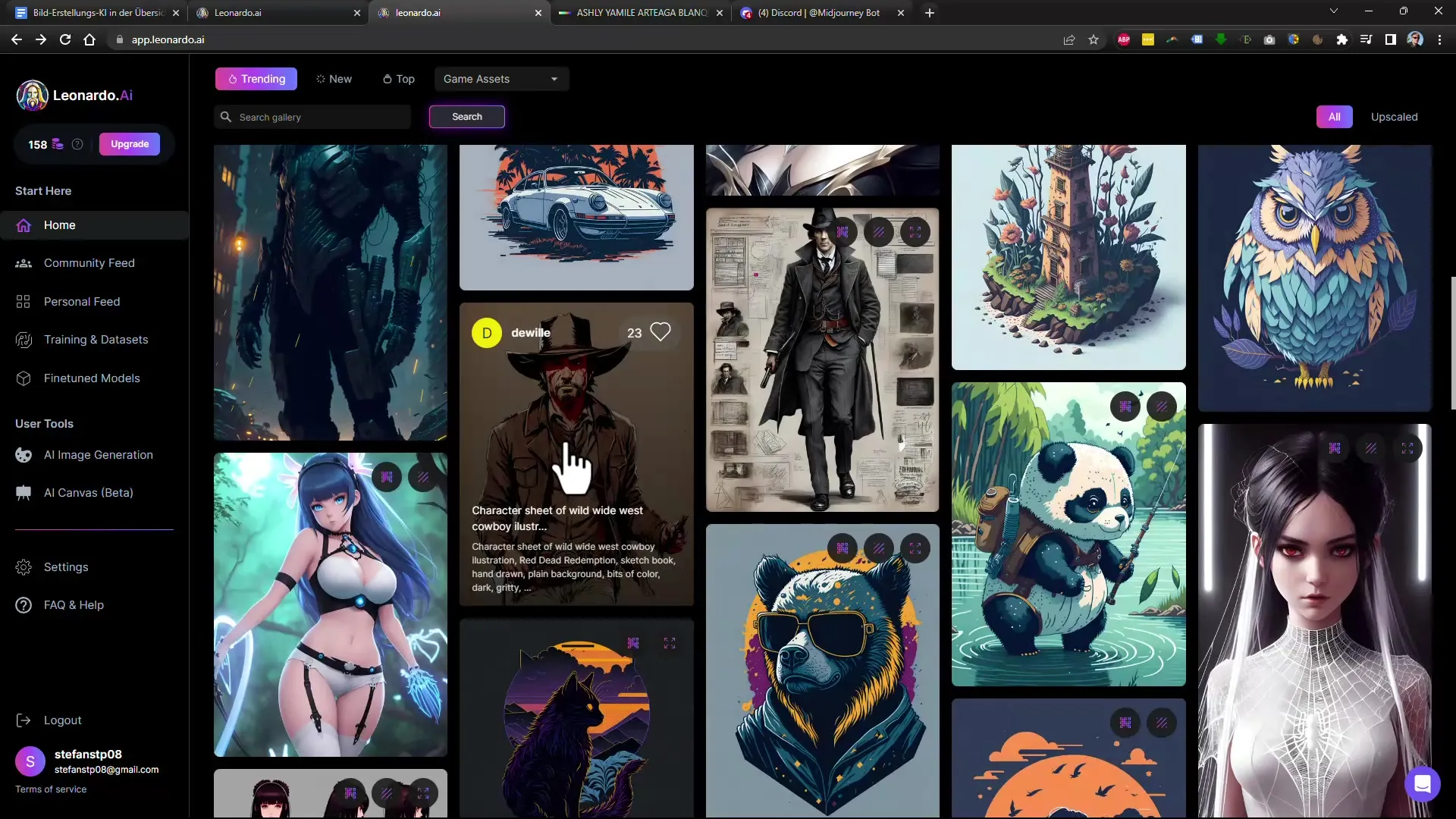The width and height of the screenshot is (1456, 819).
Task: Open AI Canvas (Beta)
Action: (88, 493)
